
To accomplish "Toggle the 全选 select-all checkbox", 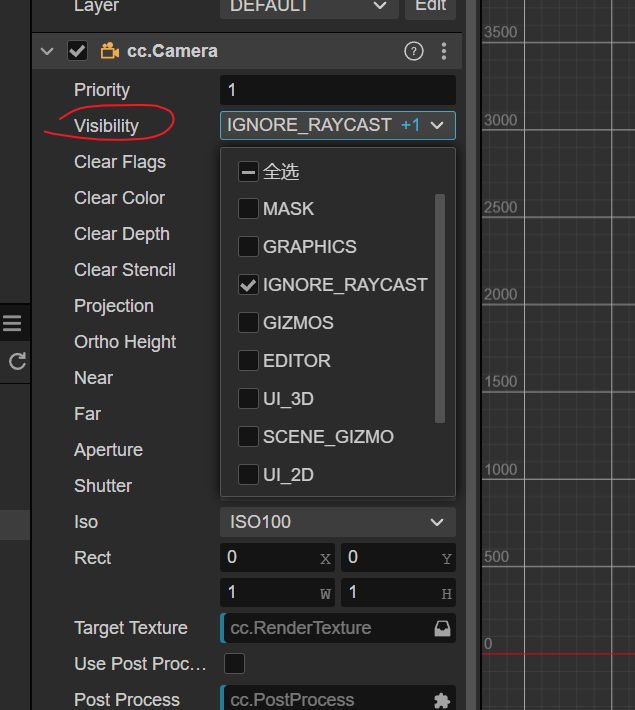I will coord(248,172).
